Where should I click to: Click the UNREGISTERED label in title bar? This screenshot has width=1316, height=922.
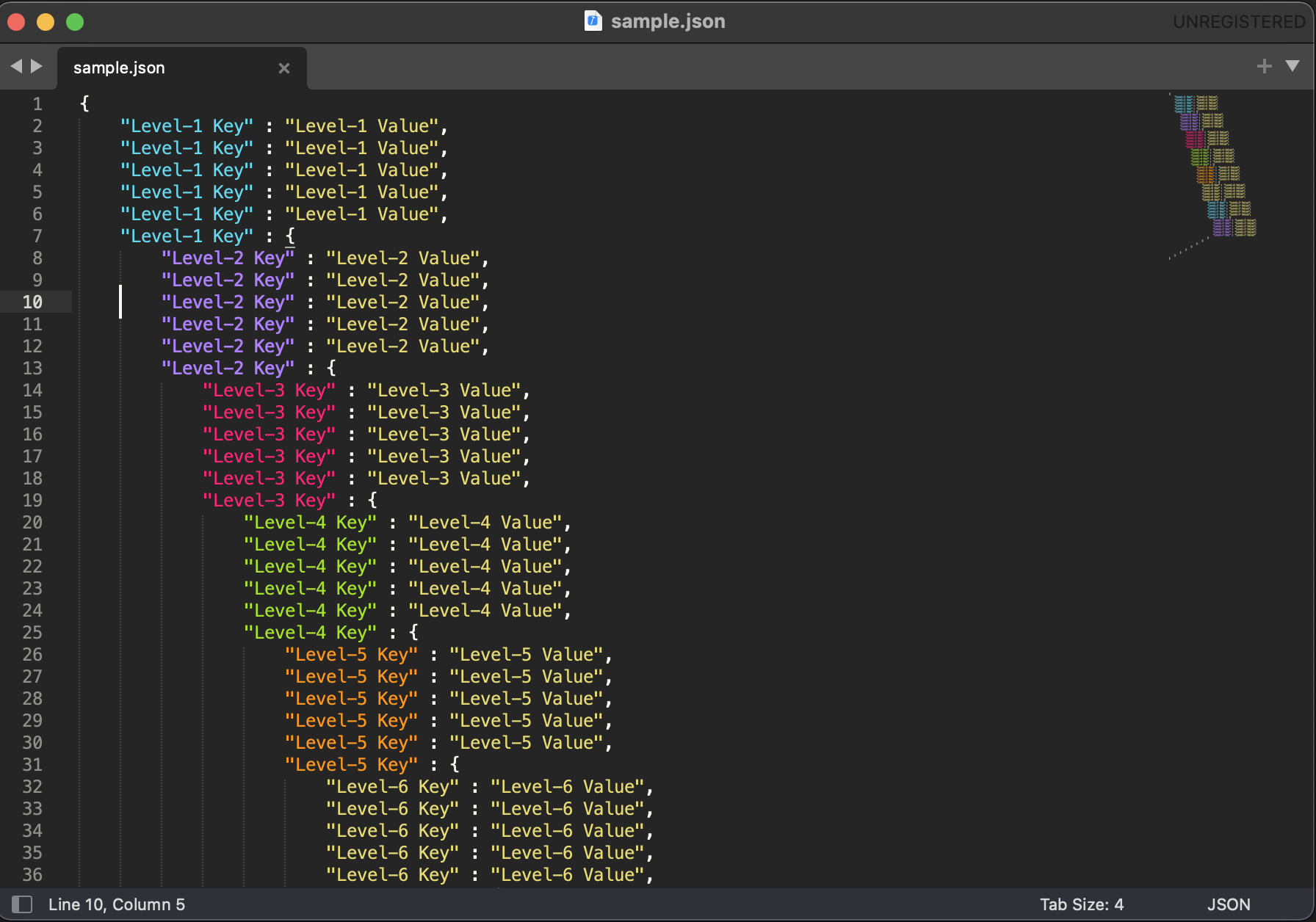click(x=1238, y=22)
